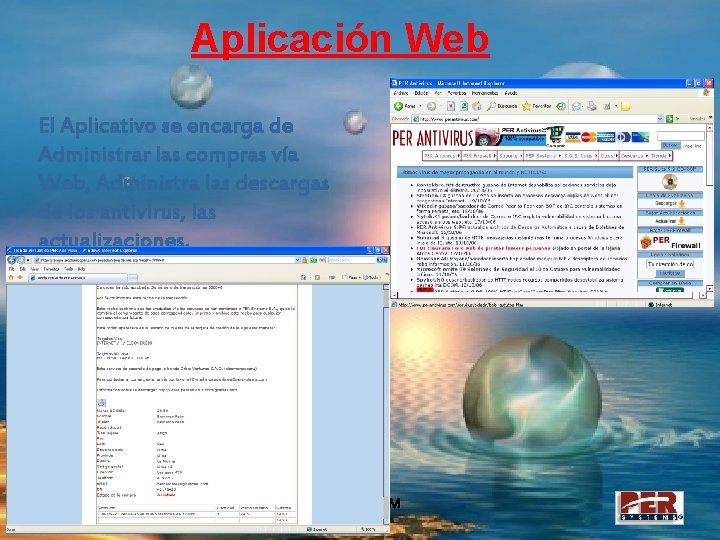The image size is (720, 540).
Task: Click CD-ROM disc image in sidebar
Action: click(x=670, y=182)
